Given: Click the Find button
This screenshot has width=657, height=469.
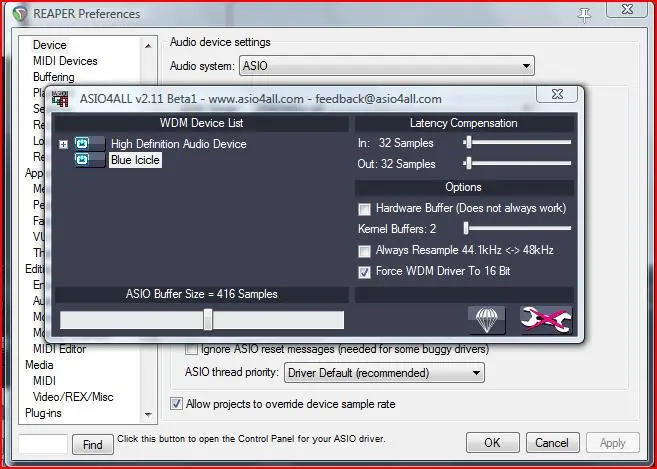Looking at the screenshot, I should tap(93, 444).
